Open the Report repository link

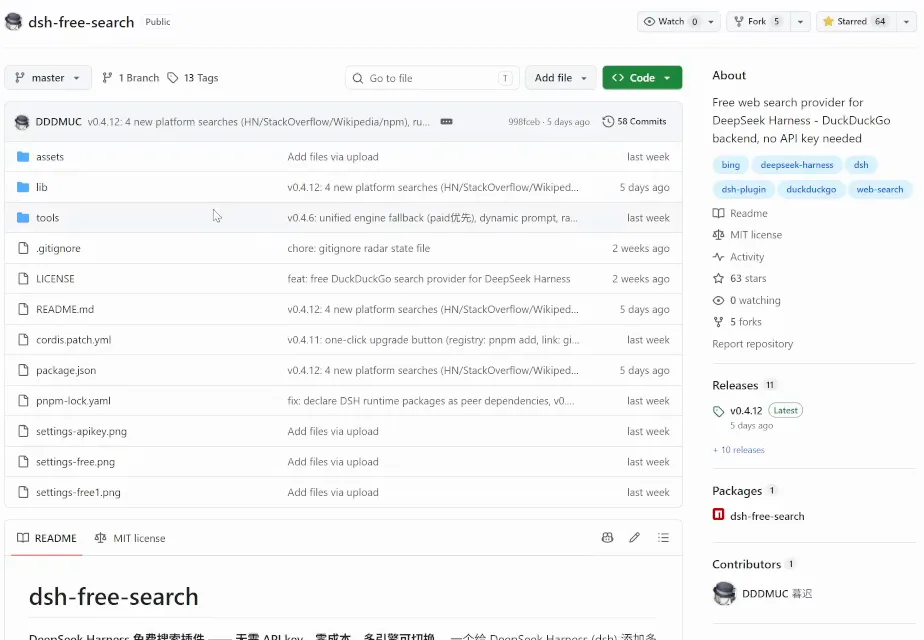[x=753, y=344]
